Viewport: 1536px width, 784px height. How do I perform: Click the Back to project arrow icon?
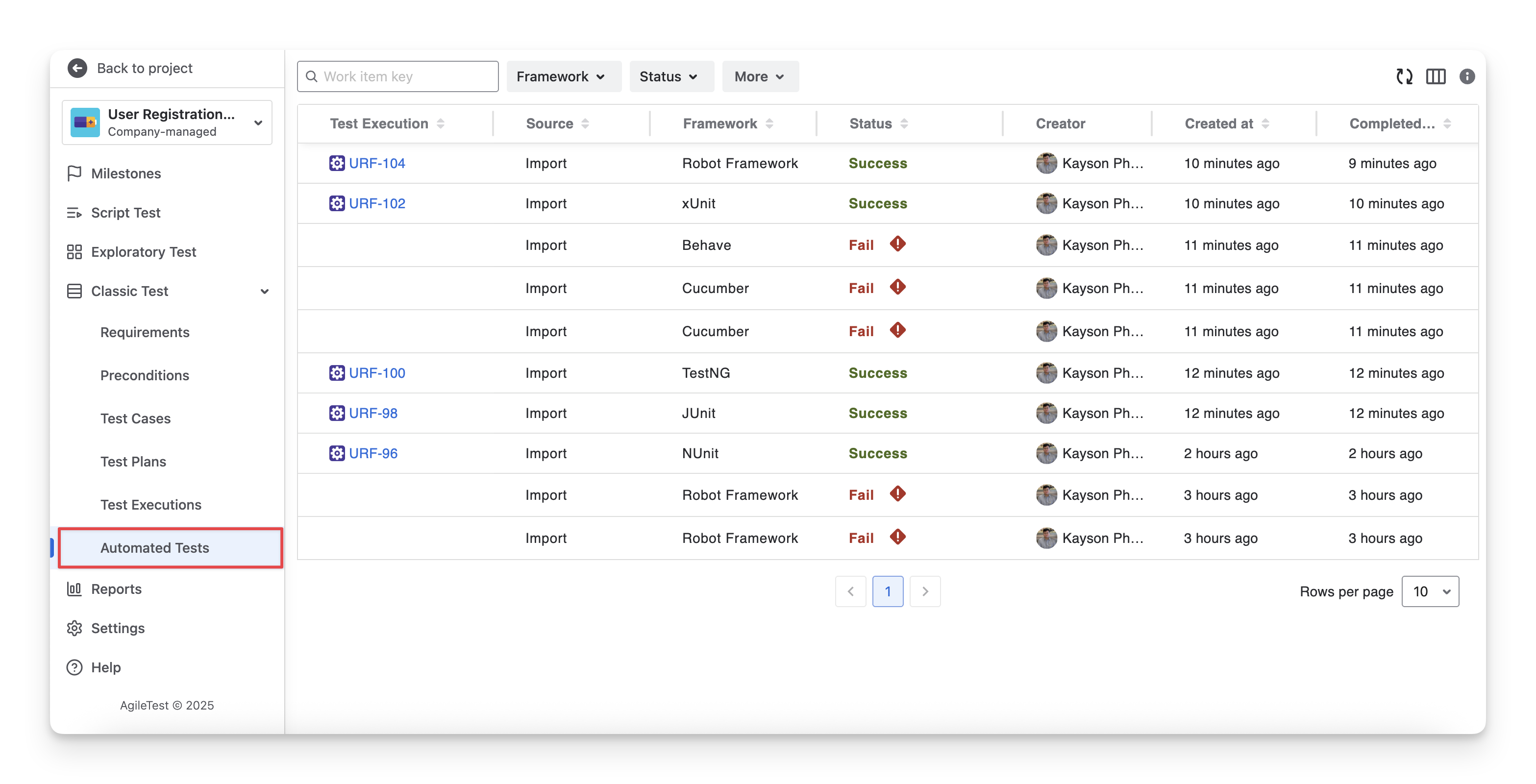[77, 68]
